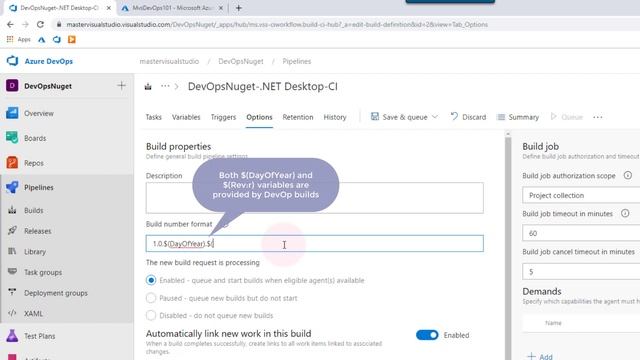Open Test Plans flask icon

12,336
